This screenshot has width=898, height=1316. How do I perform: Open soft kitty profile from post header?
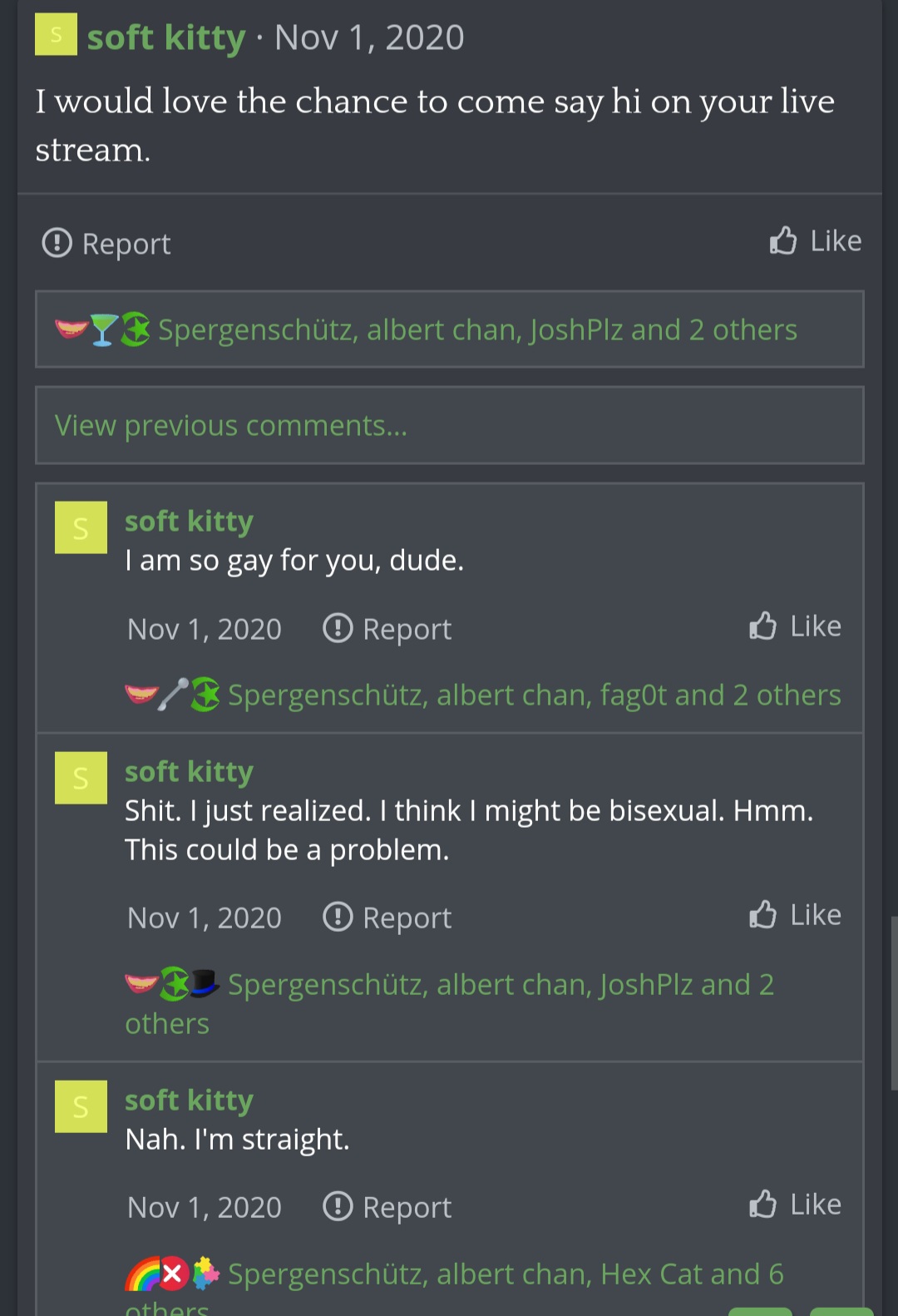click(166, 37)
